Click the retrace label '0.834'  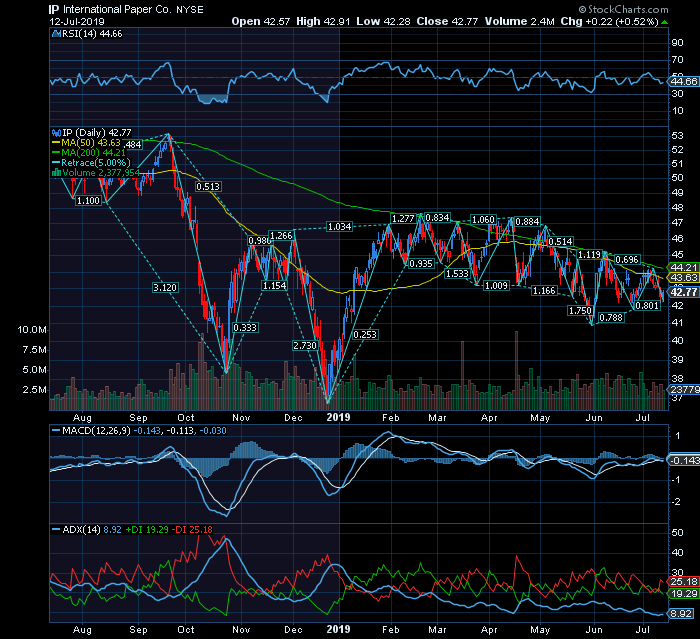[x=437, y=218]
